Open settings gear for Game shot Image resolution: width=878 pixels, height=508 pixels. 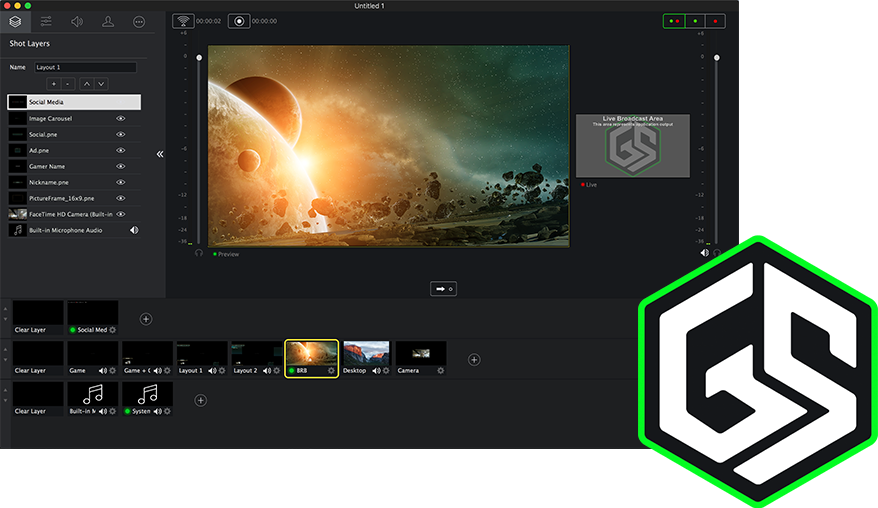click(x=113, y=371)
